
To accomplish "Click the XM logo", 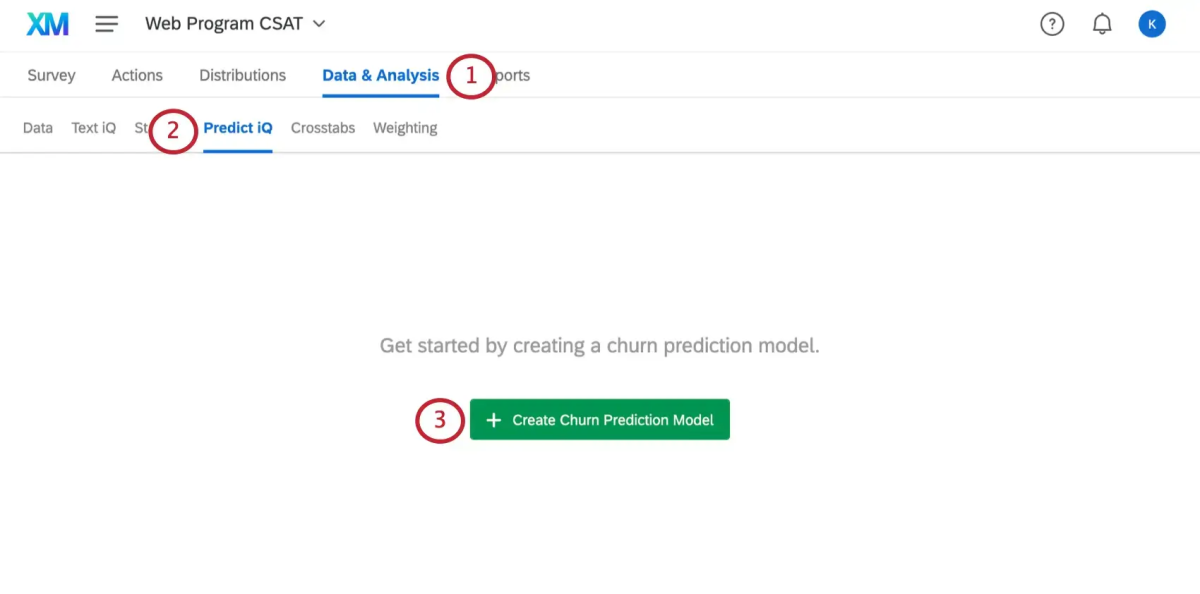I will [45, 23].
